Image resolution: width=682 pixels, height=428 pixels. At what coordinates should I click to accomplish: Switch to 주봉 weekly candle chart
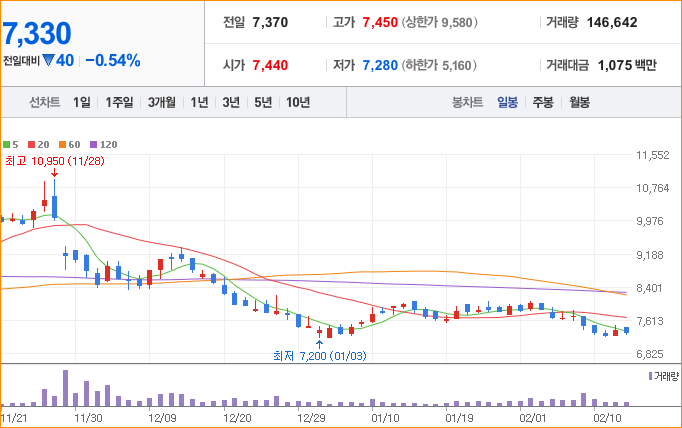pyautogui.click(x=543, y=102)
